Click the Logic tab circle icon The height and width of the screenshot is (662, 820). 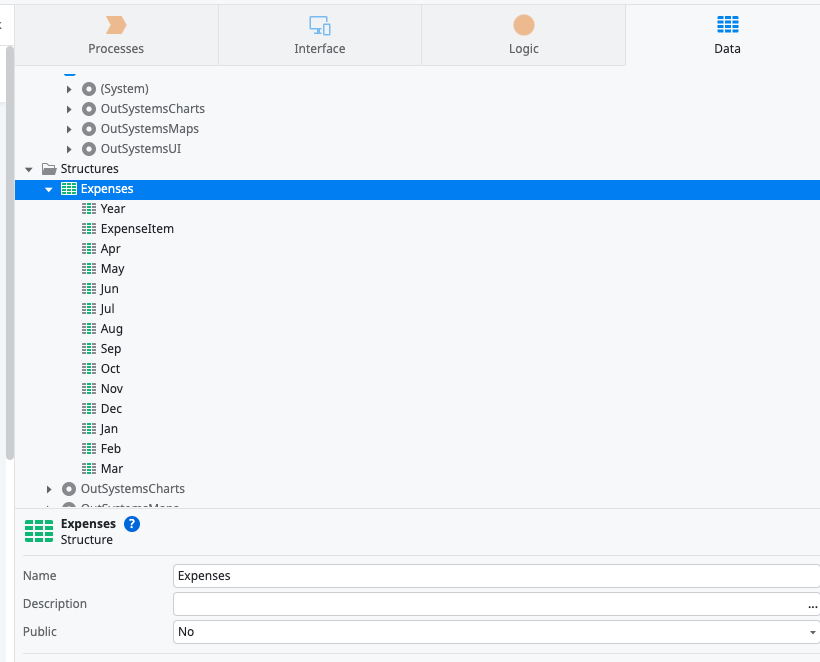[x=523, y=25]
